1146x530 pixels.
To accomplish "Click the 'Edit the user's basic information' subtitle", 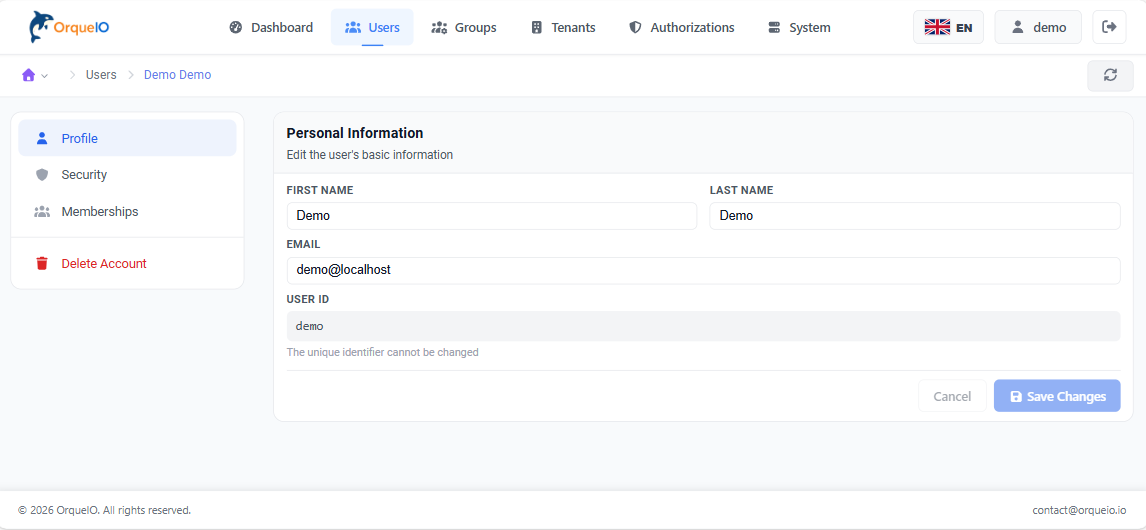I will [370, 155].
